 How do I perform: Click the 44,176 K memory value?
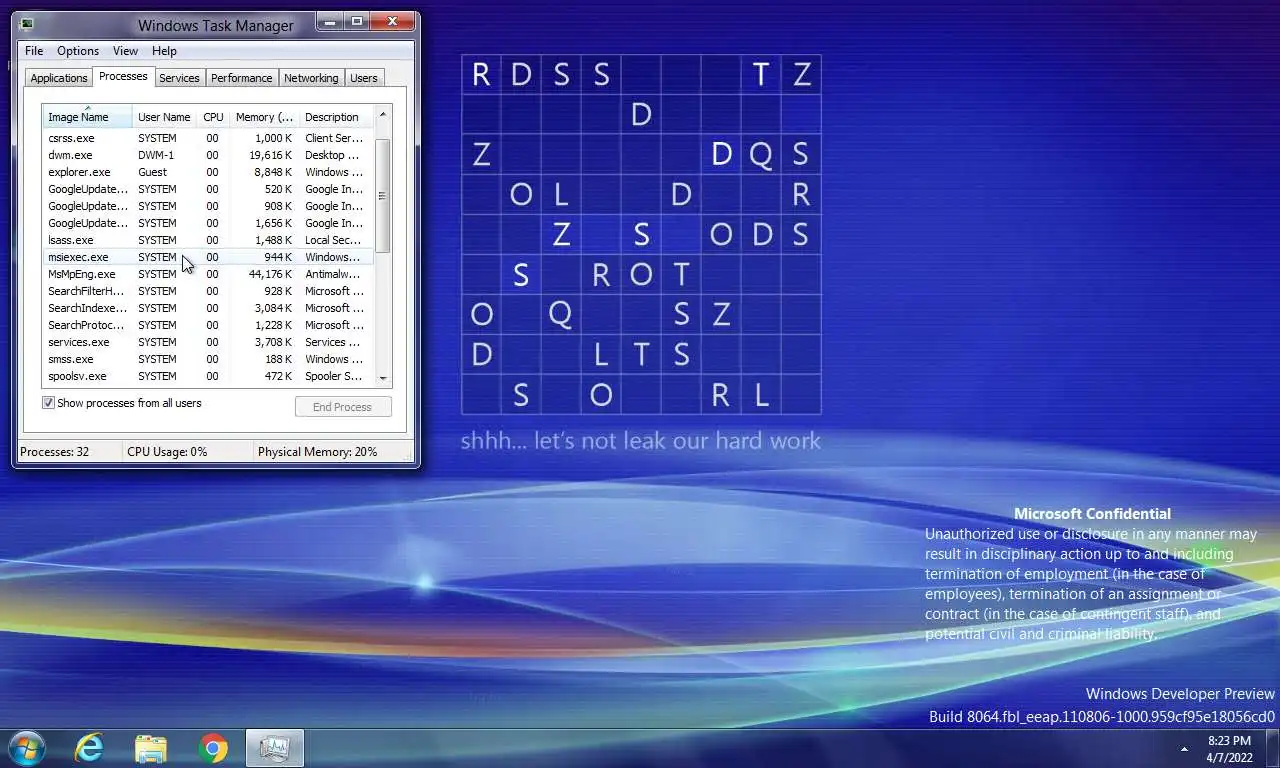[270, 274]
